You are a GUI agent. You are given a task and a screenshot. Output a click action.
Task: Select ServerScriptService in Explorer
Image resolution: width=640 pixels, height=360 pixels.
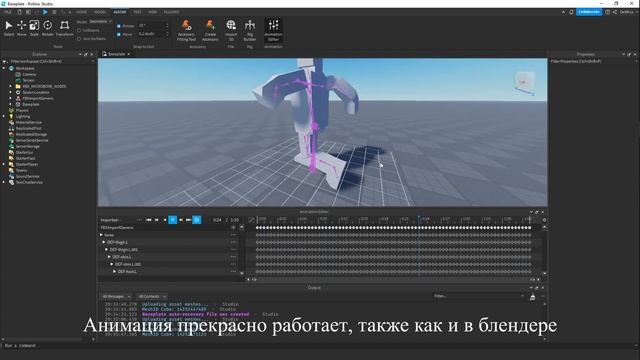point(32,140)
